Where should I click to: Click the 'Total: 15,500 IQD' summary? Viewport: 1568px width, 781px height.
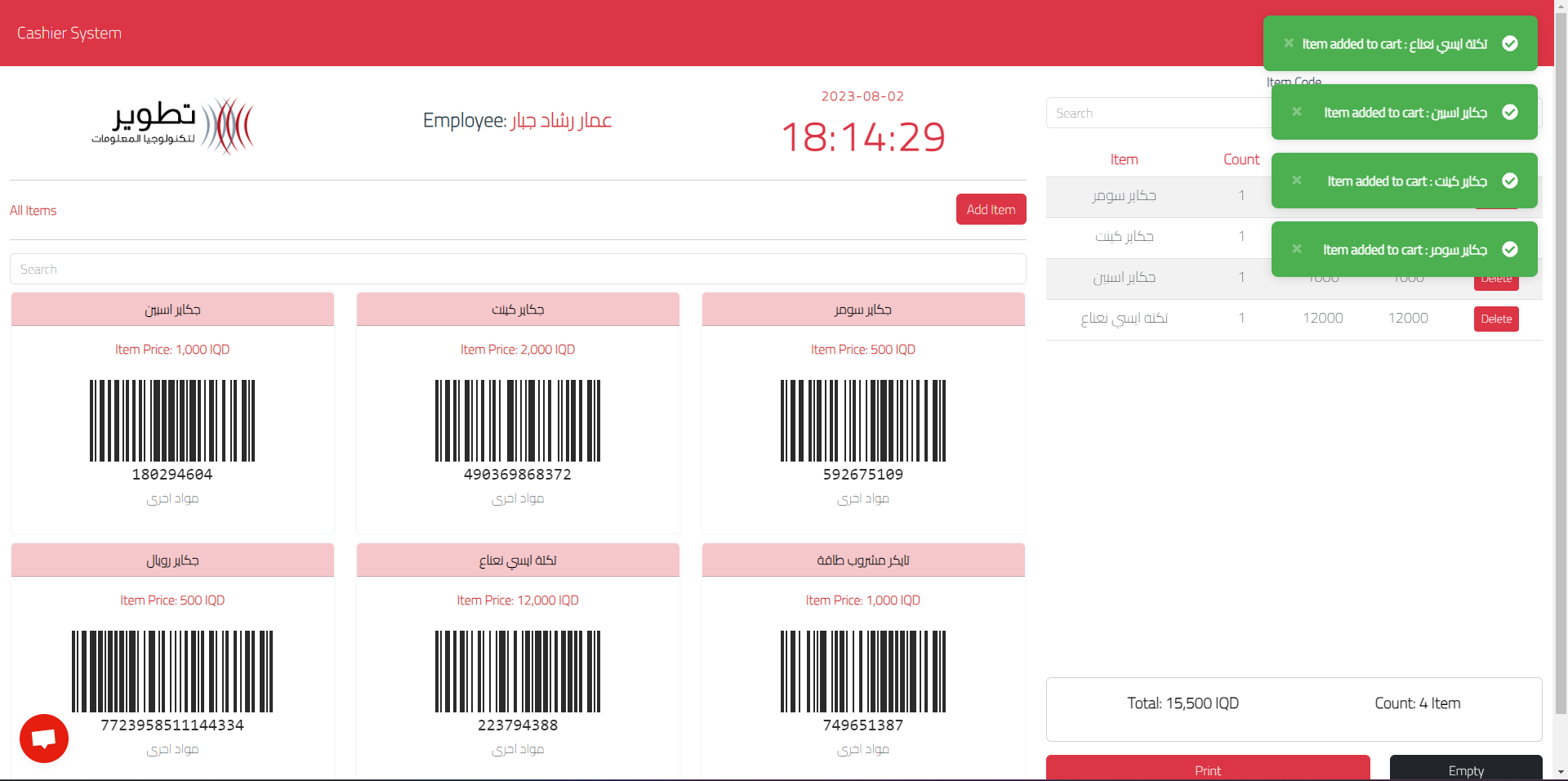1183,703
